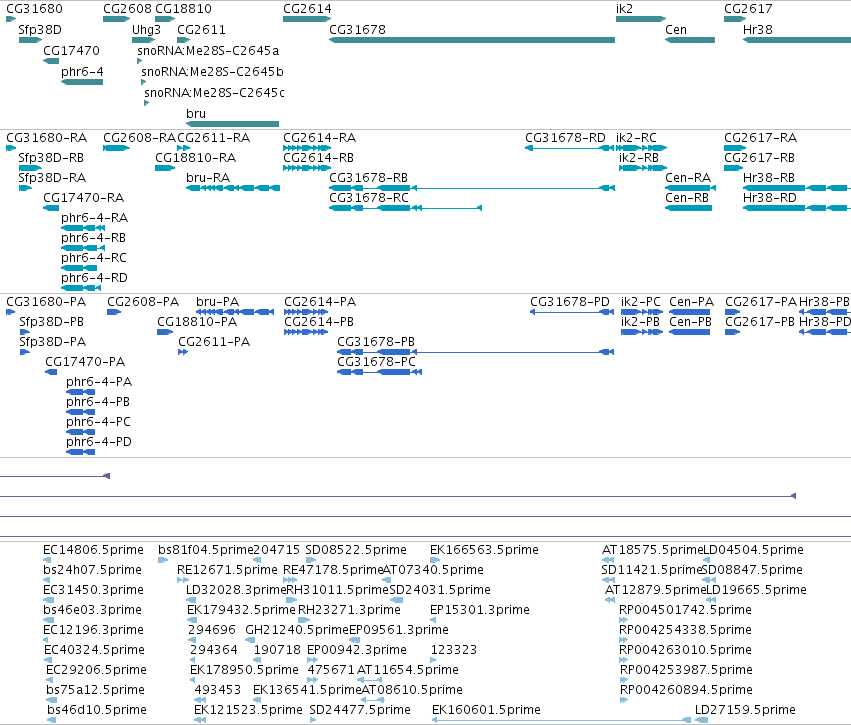
Task: Select the Sfp38D-RB transcript label
Action: (51, 158)
